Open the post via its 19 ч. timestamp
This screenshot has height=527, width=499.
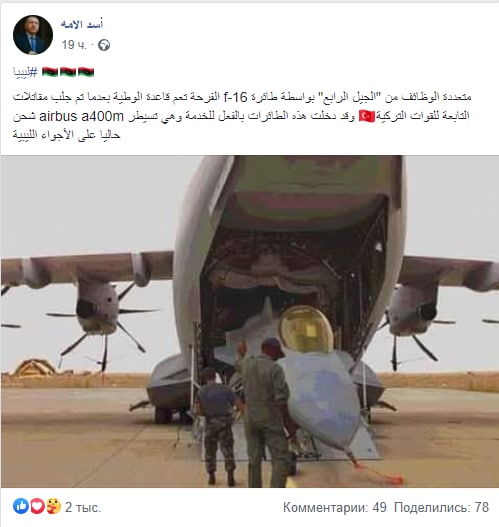[x=74, y=45]
